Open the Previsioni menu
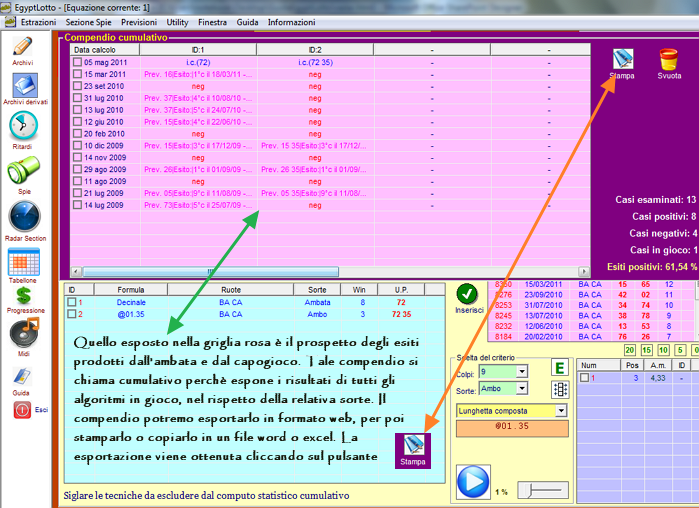699x508 pixels. tap(139, 22)
